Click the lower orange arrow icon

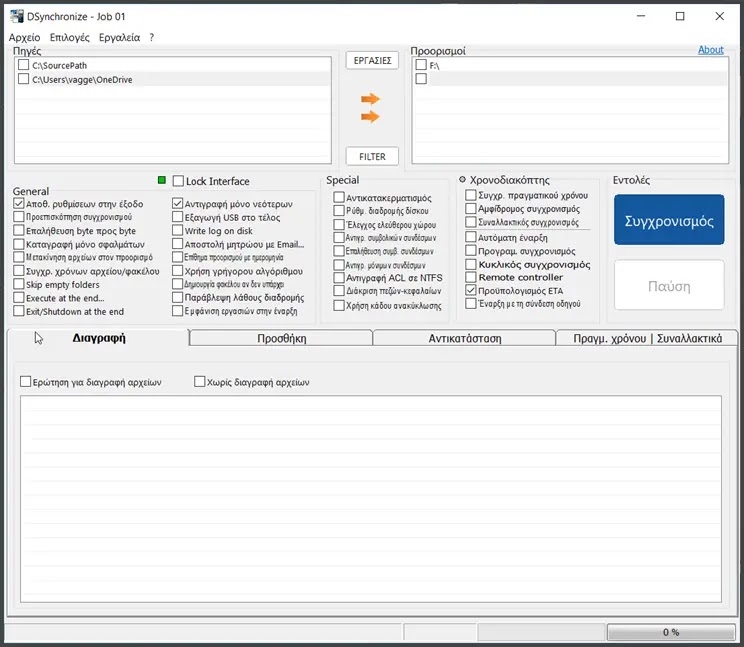370,116
